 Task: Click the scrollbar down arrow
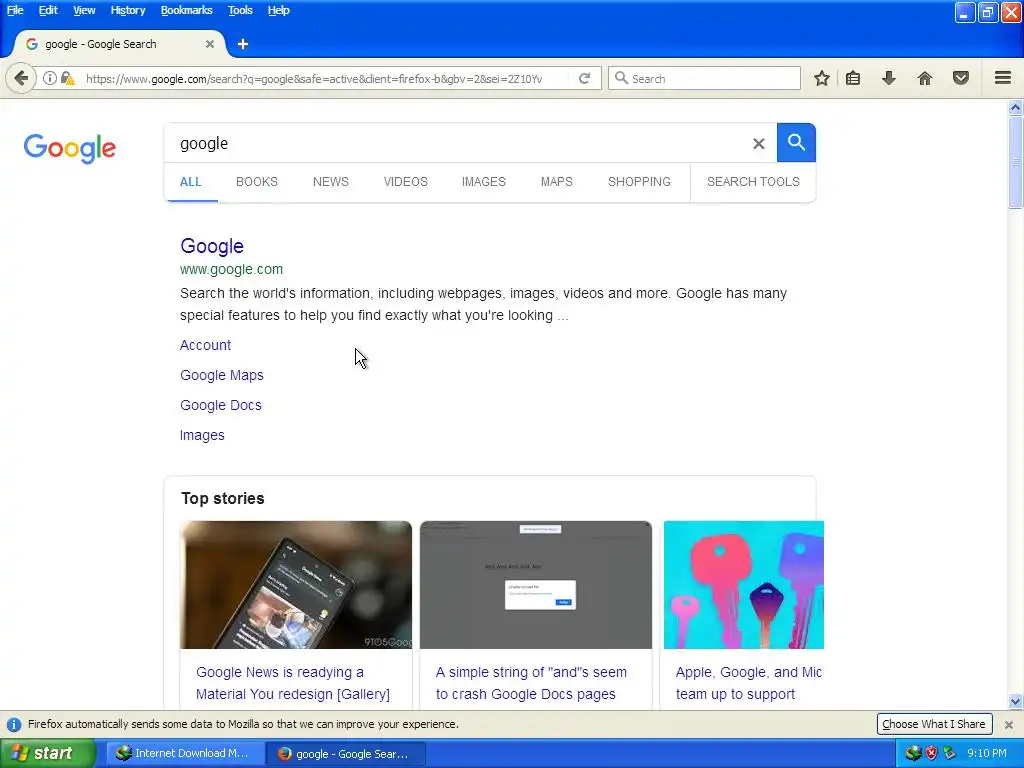coord(1015,702)
